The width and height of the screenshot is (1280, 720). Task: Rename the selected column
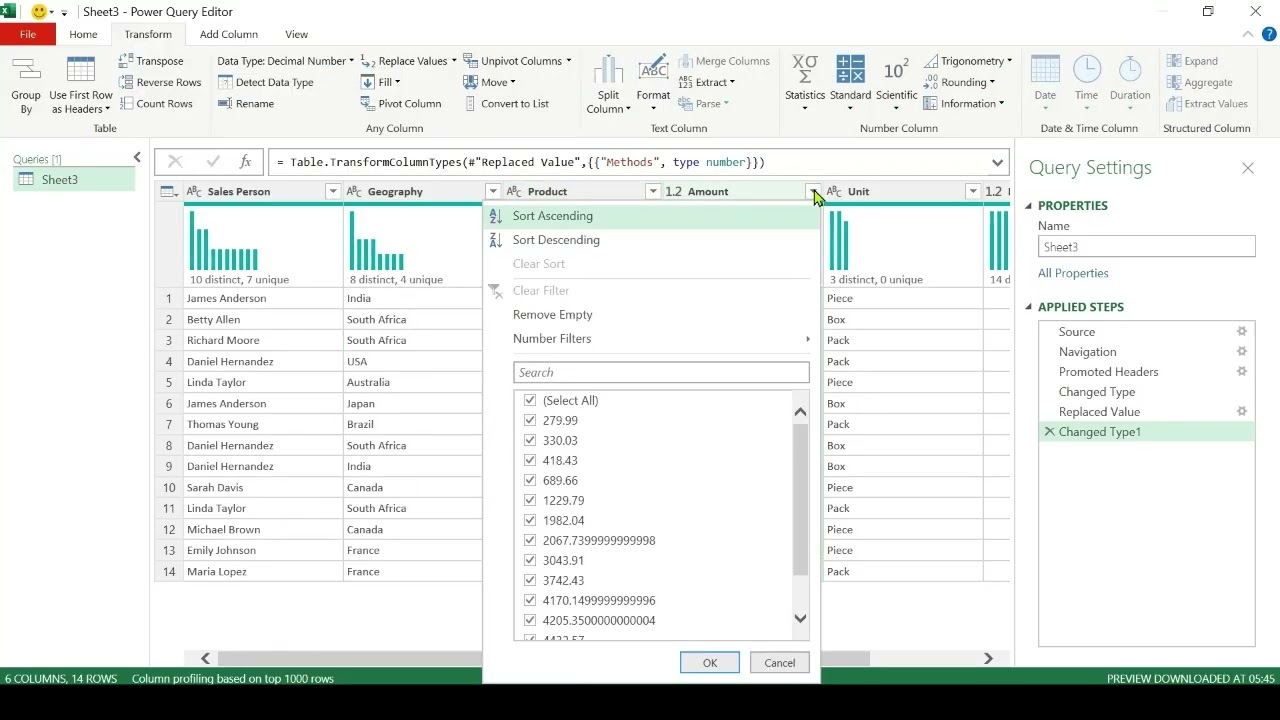(246, 103)
